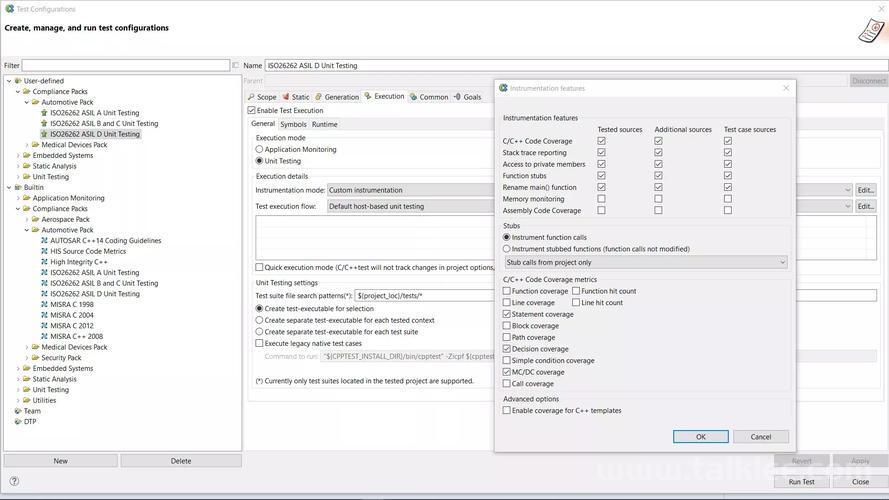Select the General sub-tab
Viewport: 889px width, 500px height.
point(263,124)
